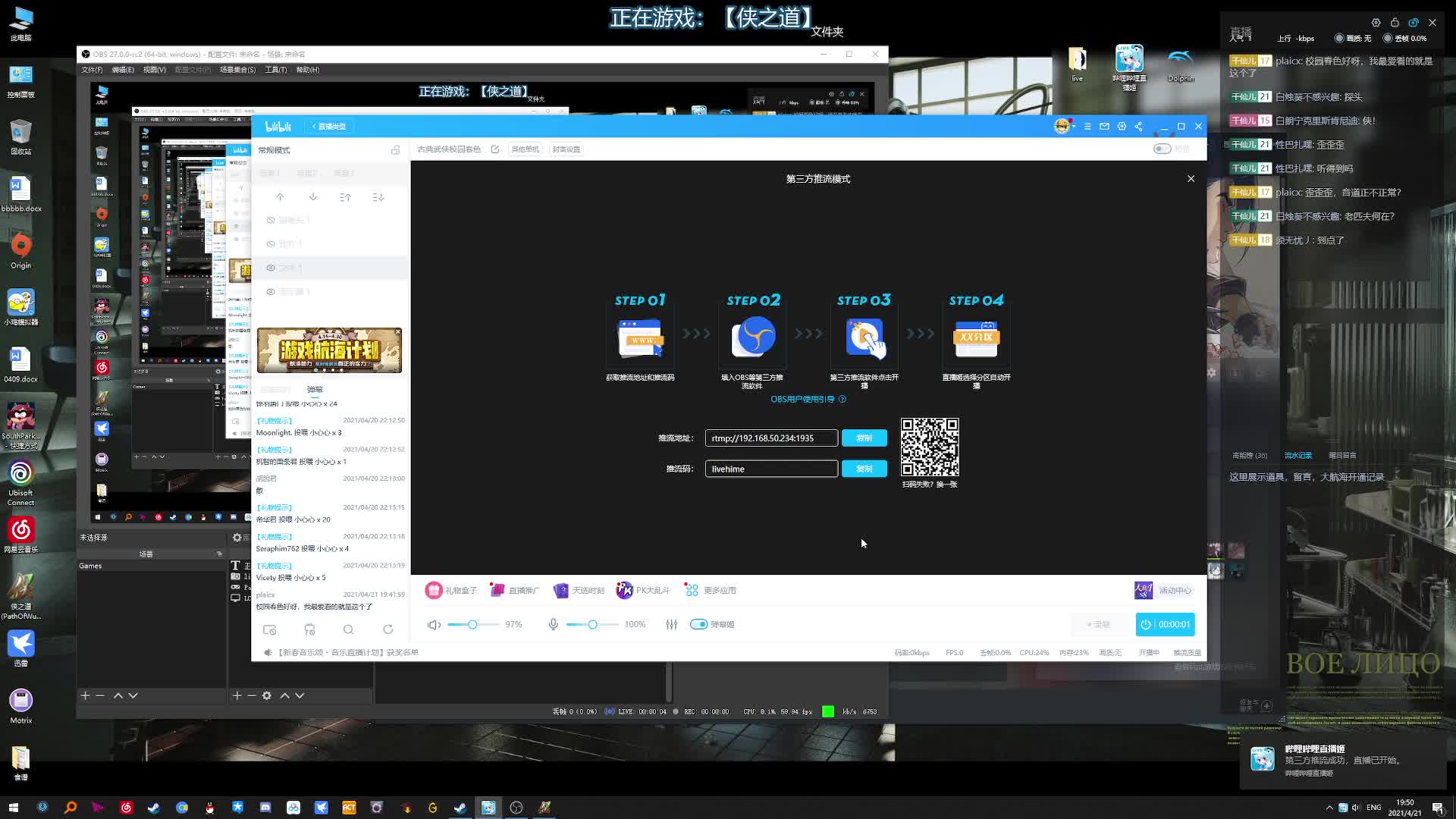
Task: Open 封面设置 cover settings
Action: click(x=566, y=149)
